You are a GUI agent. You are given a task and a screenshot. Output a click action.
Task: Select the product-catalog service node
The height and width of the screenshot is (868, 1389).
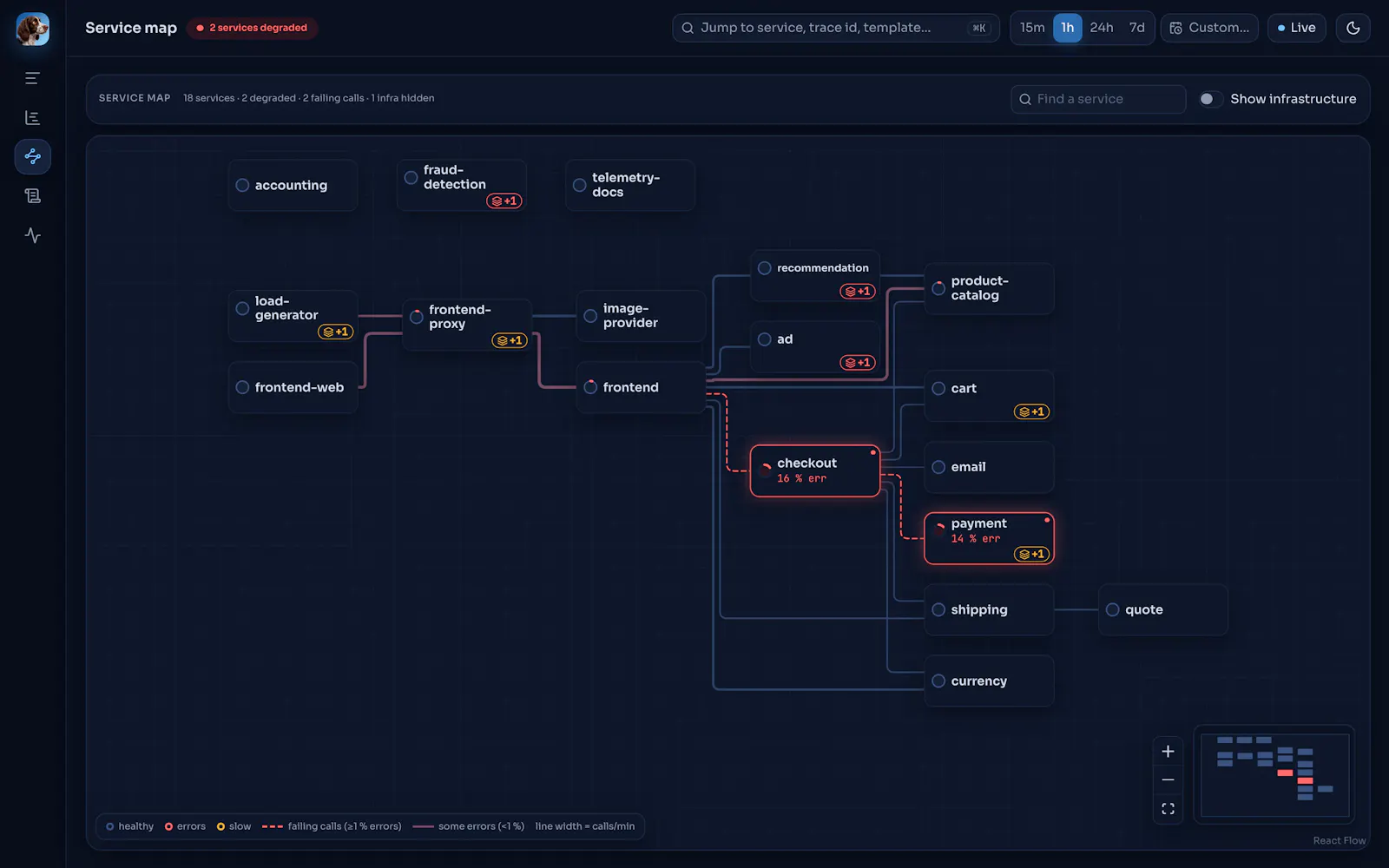coord(989,288)
